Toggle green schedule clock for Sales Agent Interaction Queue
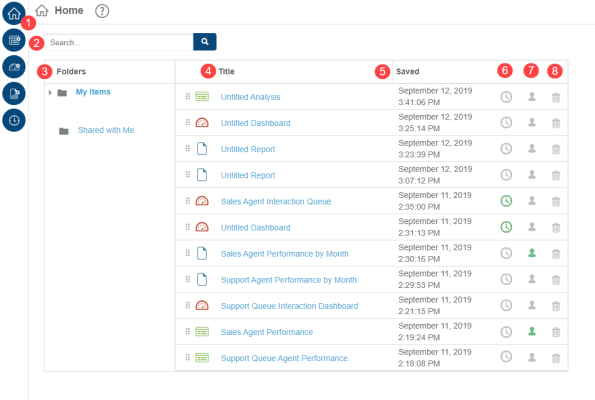 click(506, 201)
